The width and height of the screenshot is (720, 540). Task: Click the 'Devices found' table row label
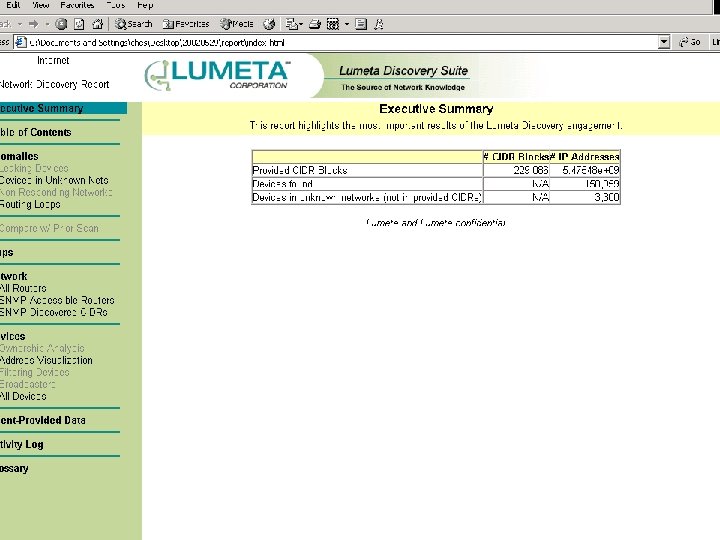point(282,184)
